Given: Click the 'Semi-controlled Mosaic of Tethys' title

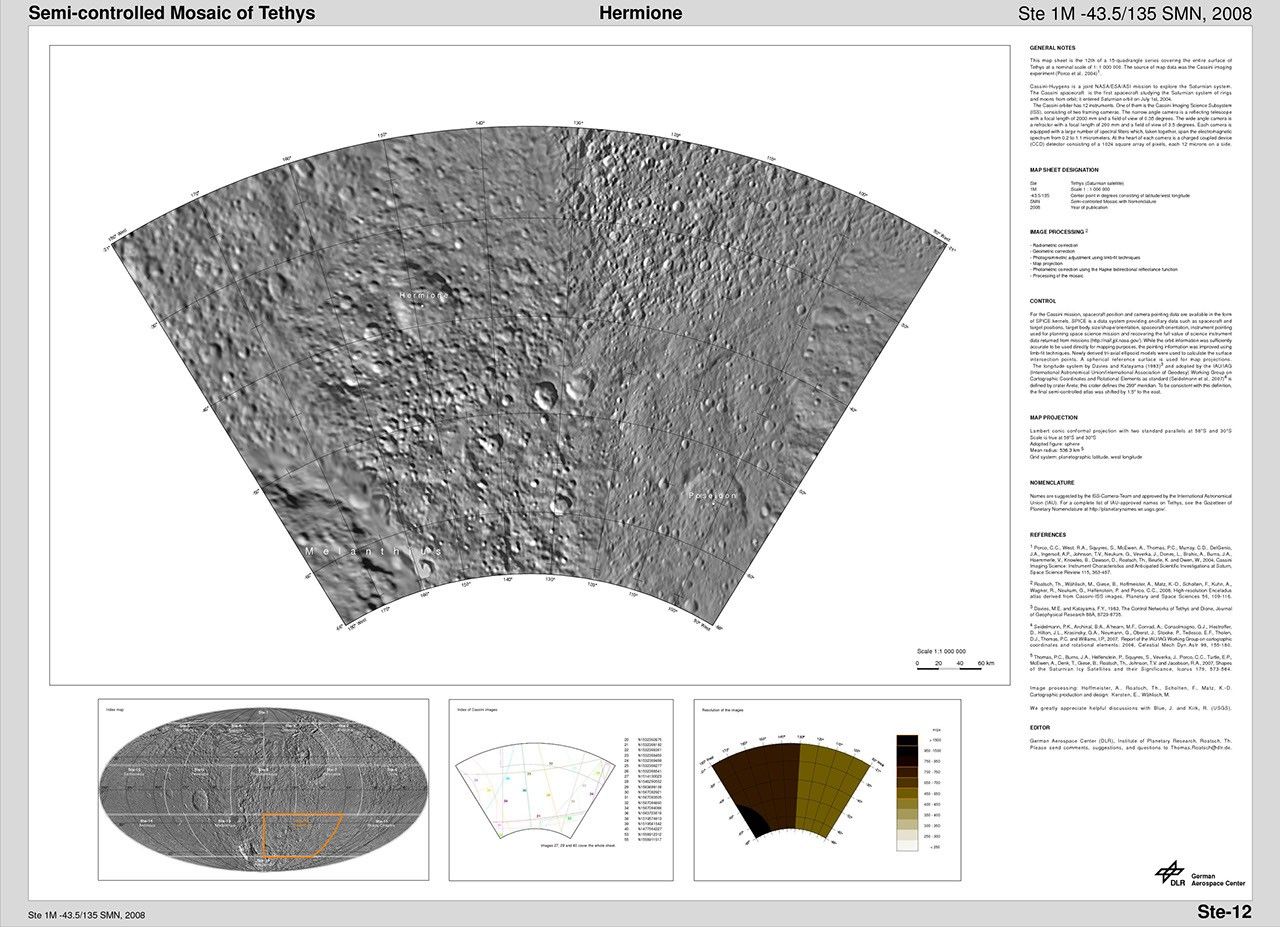Looking at the screenshot, I should (x=171, y=13).
